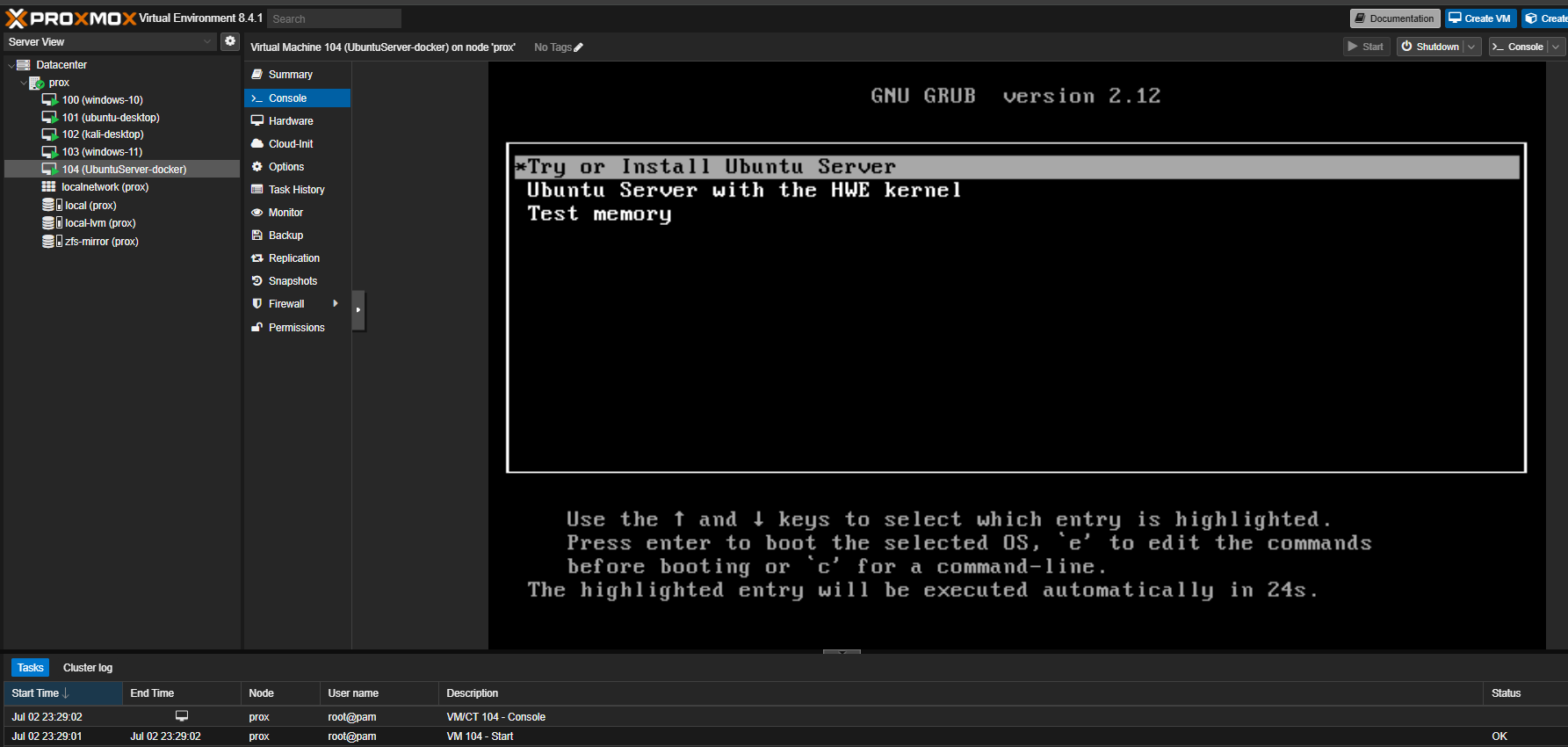Viewport: 1568px width, 747px height.
Task: Click the Datacenter server icon
Action: click(x=24, y=65)
